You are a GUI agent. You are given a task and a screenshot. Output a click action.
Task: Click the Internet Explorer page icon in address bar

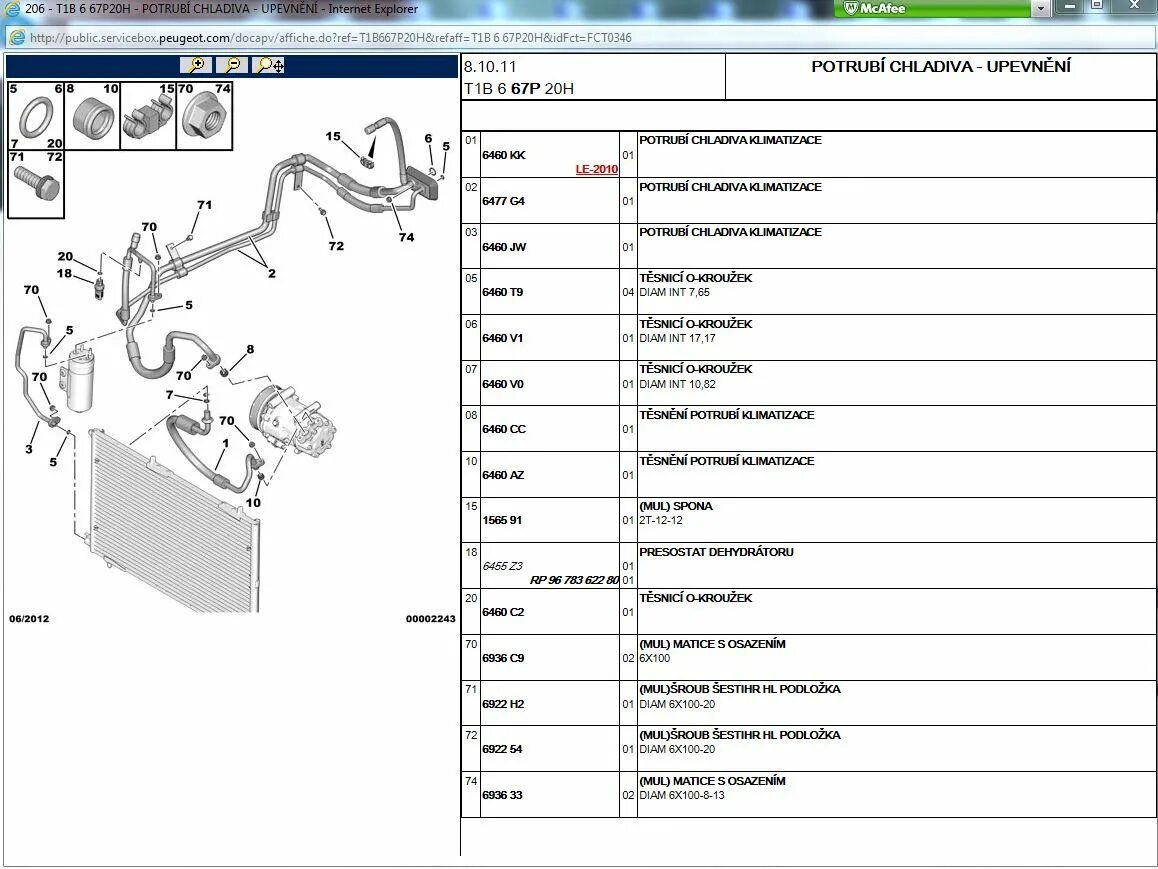(x=16, y=38)
